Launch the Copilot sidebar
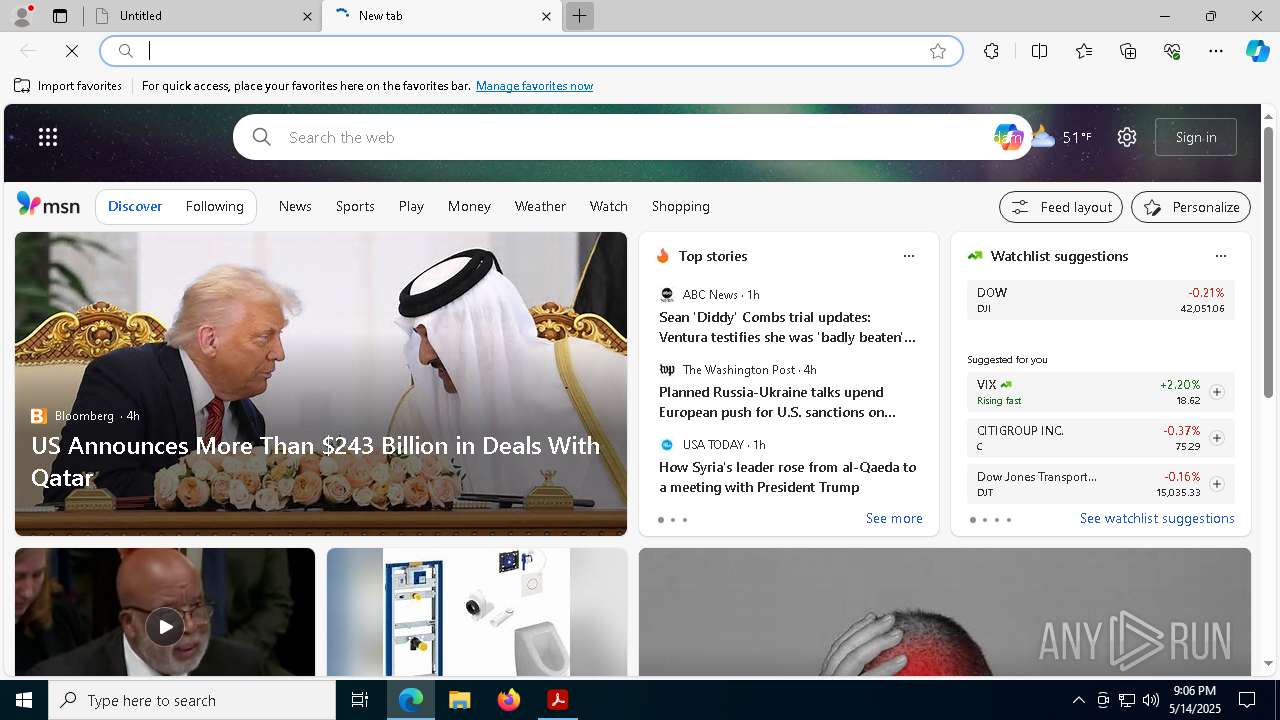Viewport: 1280px width, 720px height. (x=1257, y=51)
